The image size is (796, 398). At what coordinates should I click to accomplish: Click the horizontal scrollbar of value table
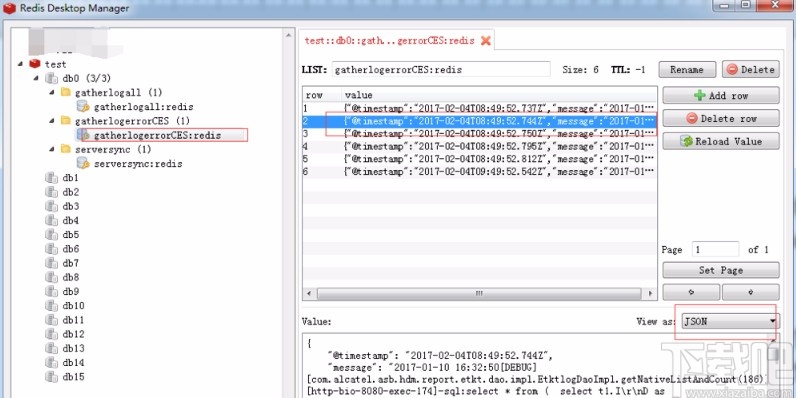click(480, 293)
